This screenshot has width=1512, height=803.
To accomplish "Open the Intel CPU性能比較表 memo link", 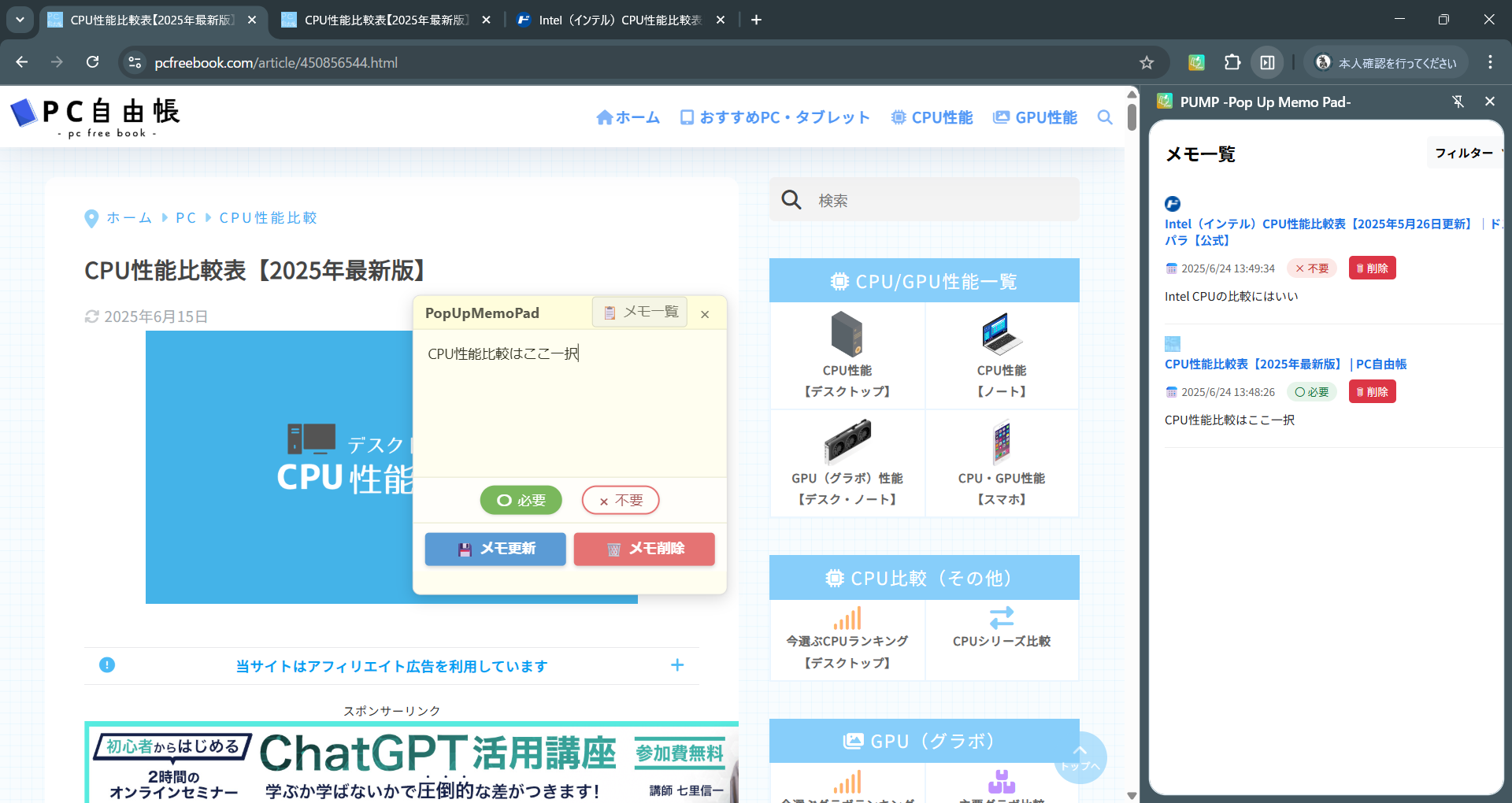I will [x=1332, y=232].
